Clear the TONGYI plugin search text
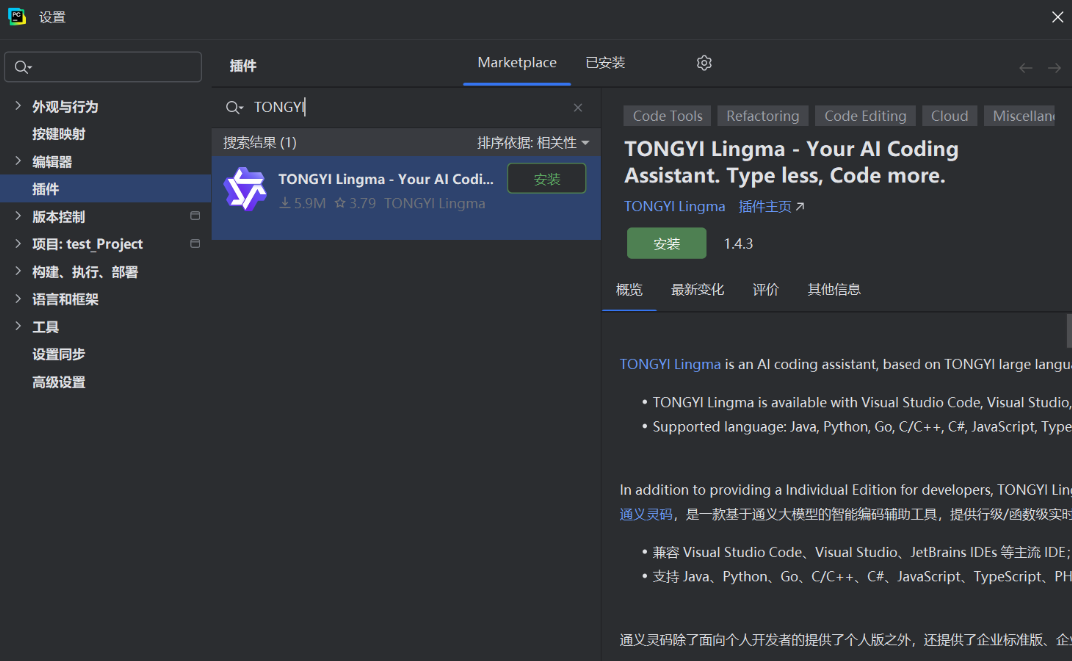The image size is (1072, 661). tap(578, 107)
